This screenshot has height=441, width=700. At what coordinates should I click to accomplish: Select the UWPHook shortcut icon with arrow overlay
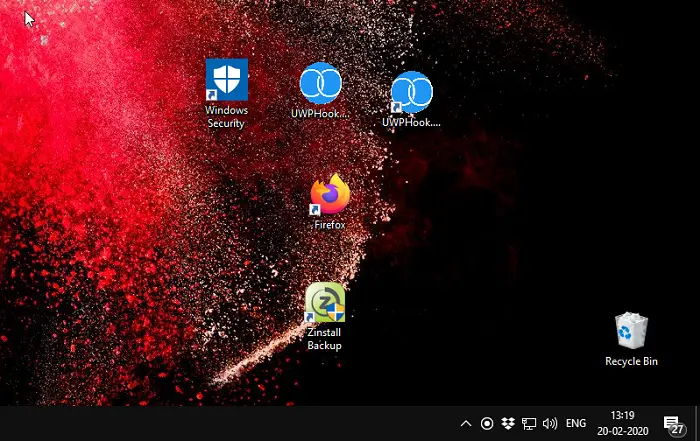pos(411,100)
